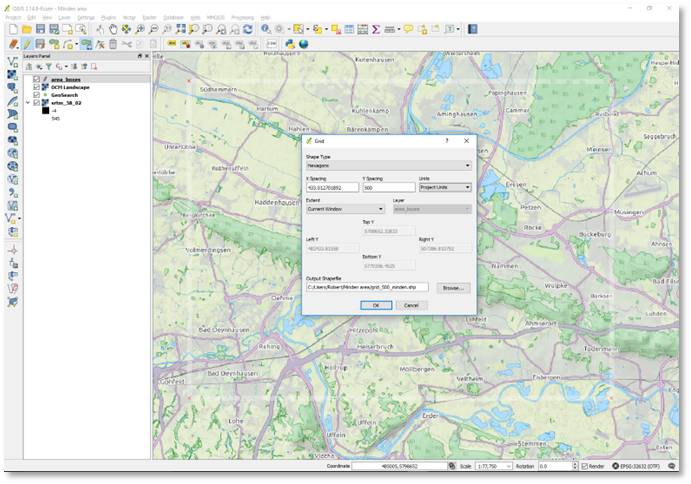
Task: Uncheck the area_boxes layer visibility
Action: (x=37, y=79)
